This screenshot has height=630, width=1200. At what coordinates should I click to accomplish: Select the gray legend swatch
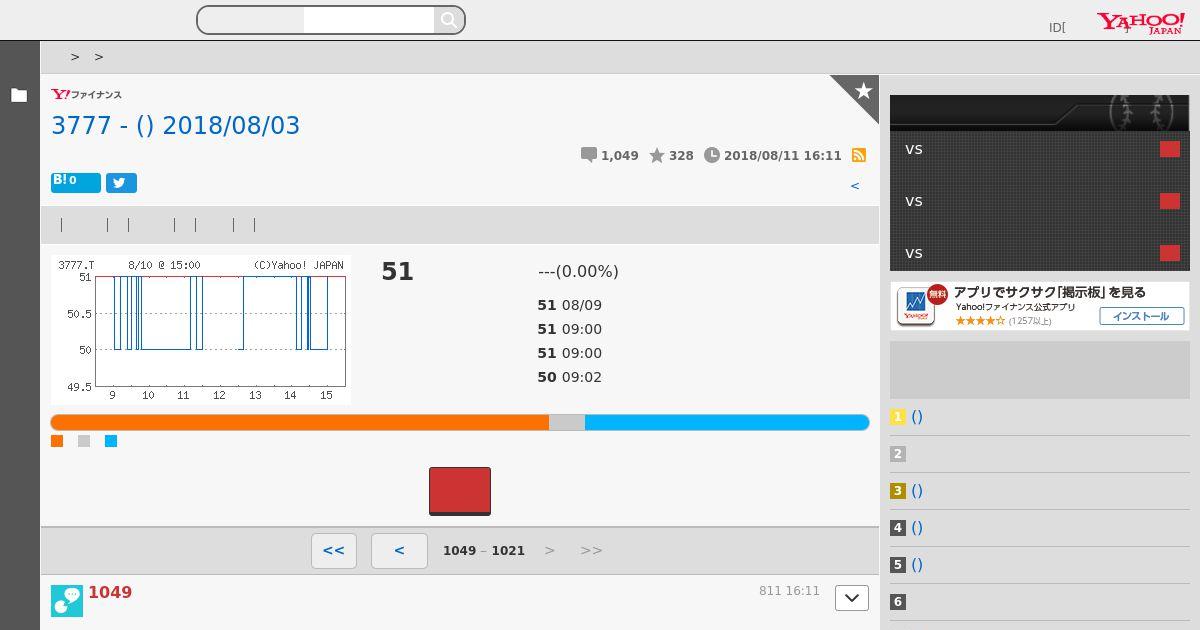pyautogui.click(x=84, y=441)
